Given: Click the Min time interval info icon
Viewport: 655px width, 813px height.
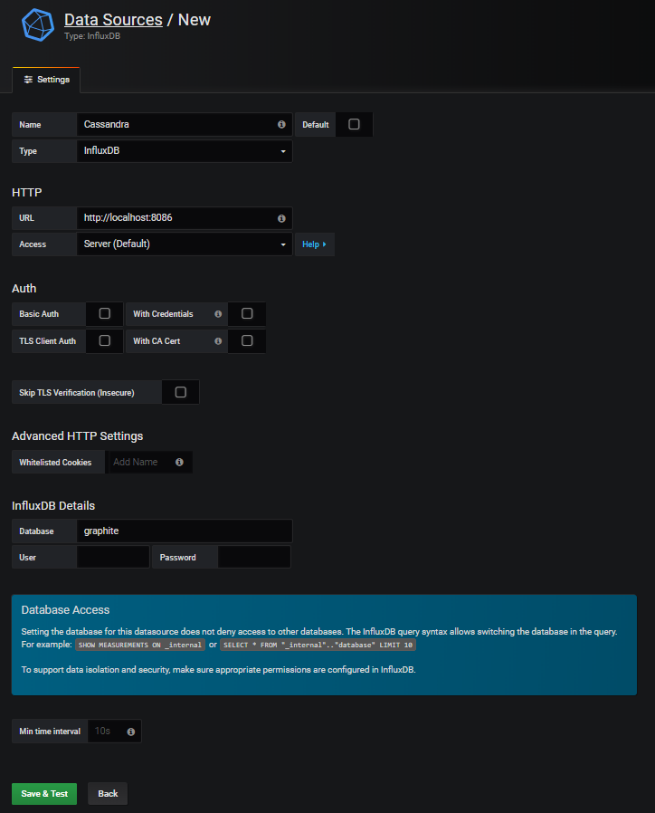Looking at the screenshot, I should tap(131, 732).
